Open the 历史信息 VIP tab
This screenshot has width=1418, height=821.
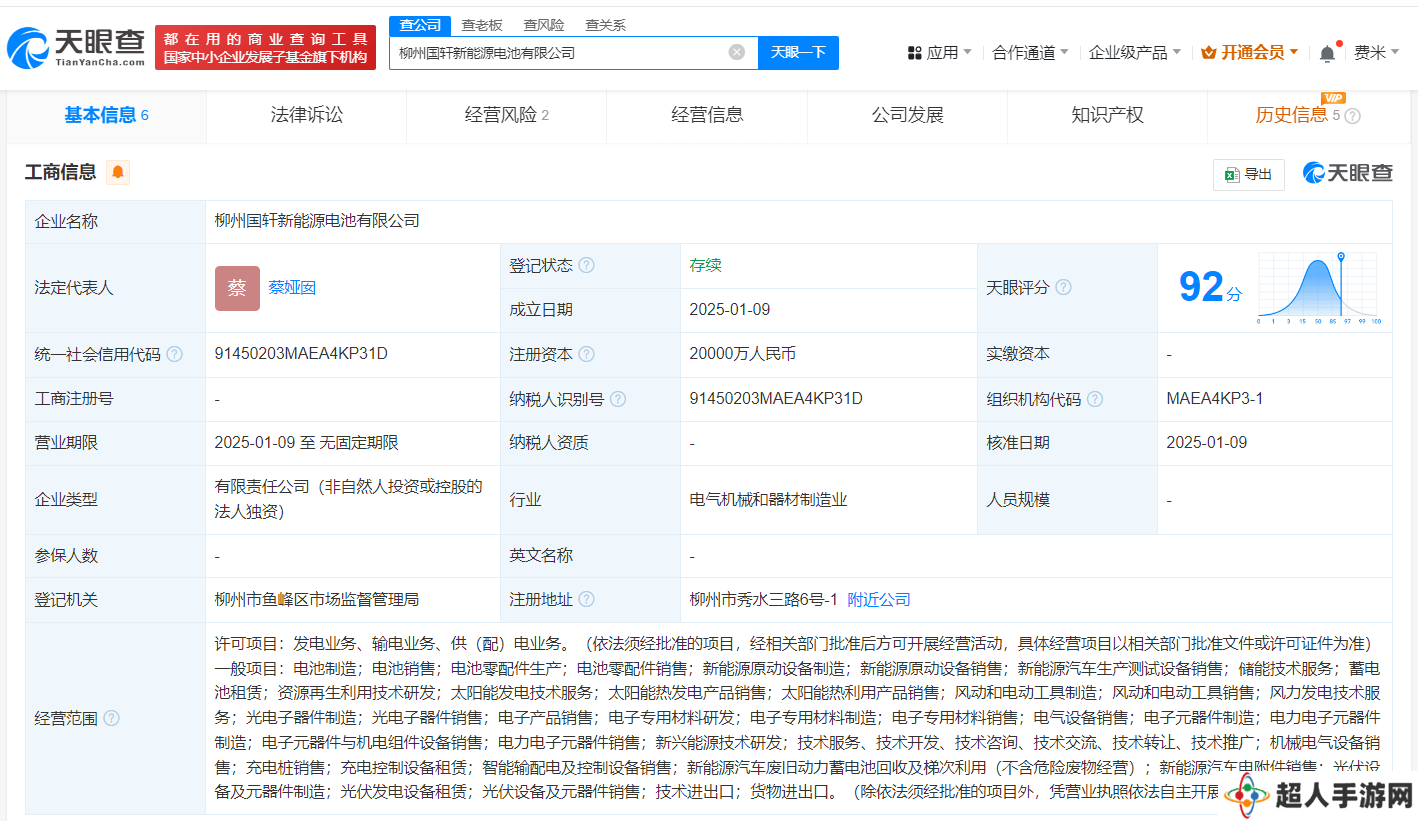(x=1308, y=115)
